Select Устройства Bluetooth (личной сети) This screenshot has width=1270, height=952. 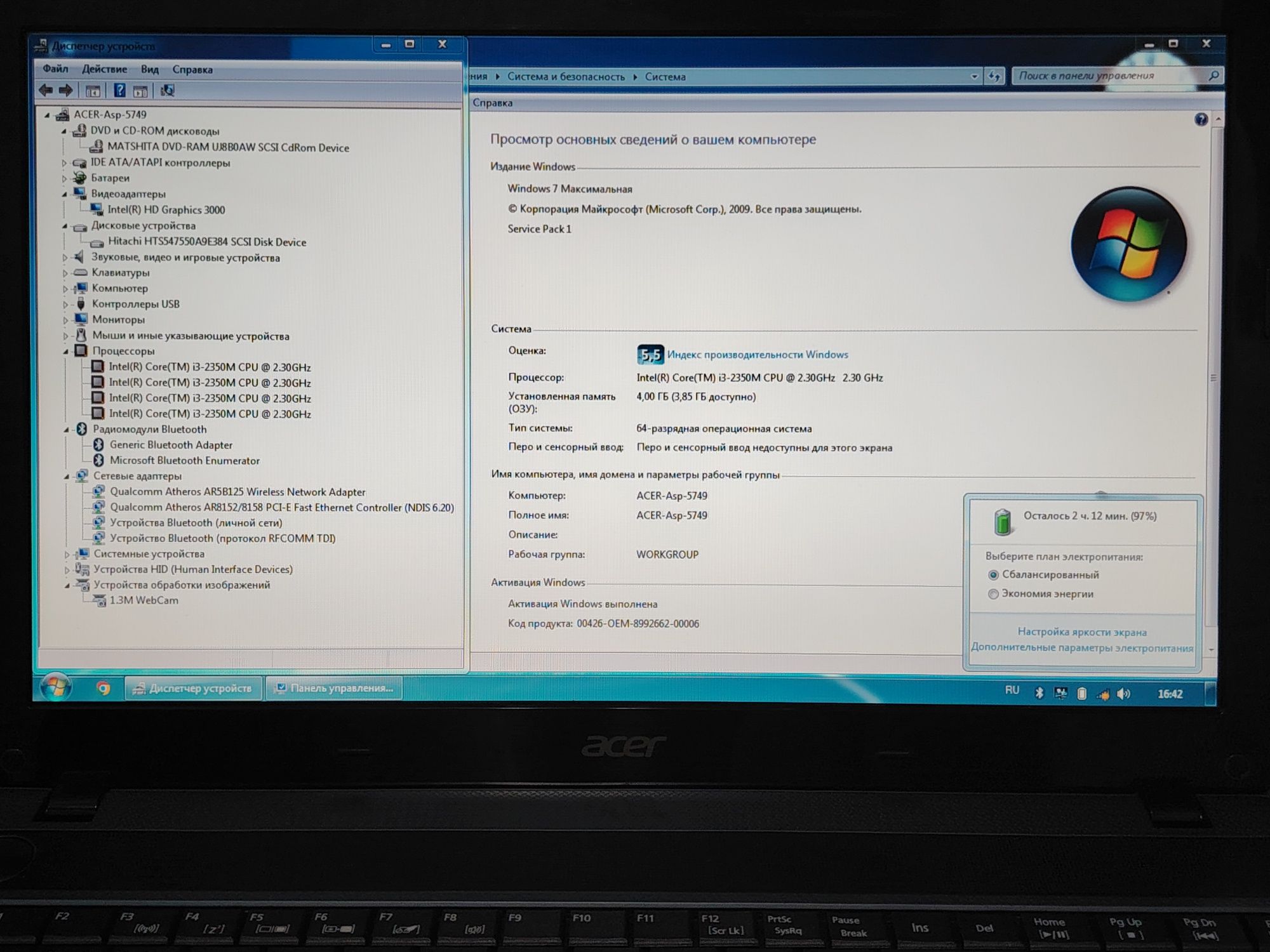coord(196,522)
